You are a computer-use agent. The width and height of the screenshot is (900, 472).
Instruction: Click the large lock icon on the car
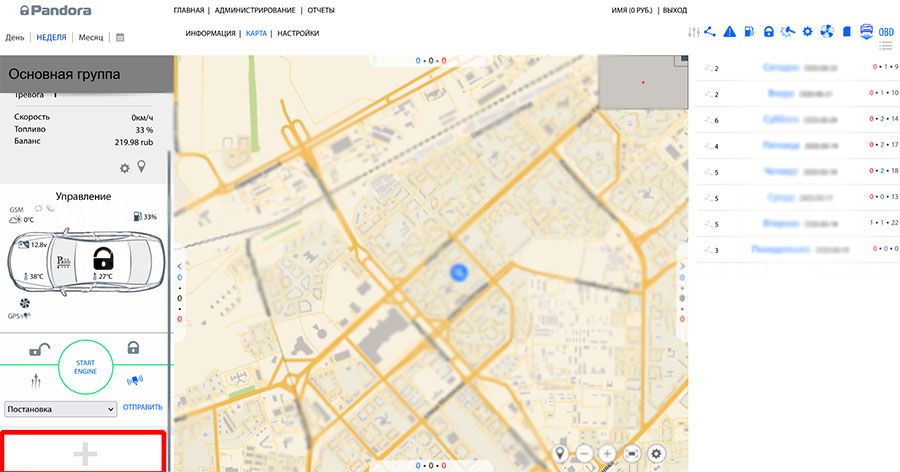pos(103,259)
